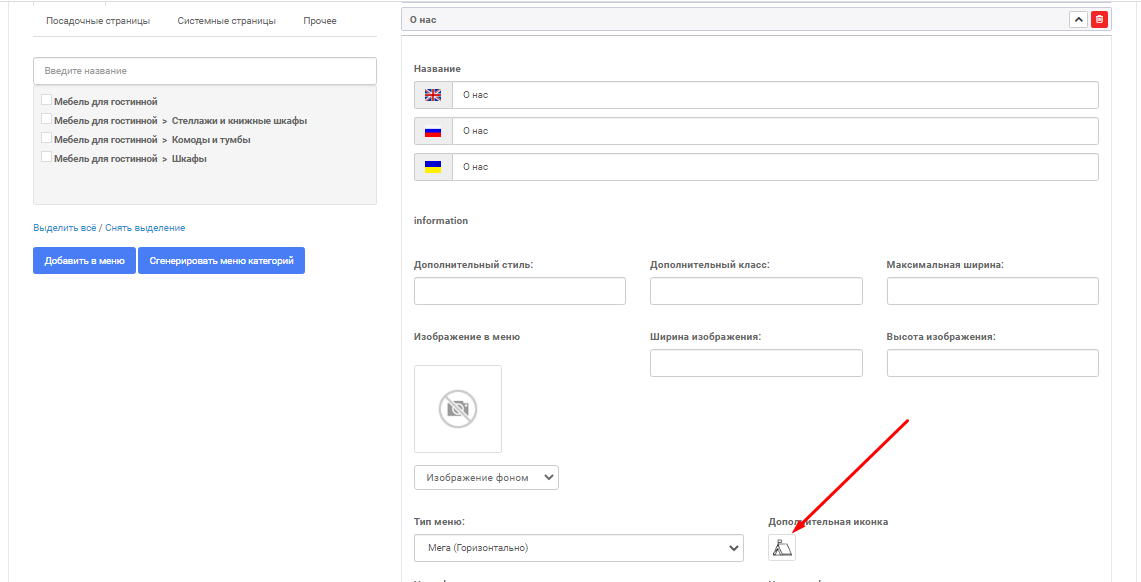The image size is (1141, 582).
Task: Click the 'О нас' panel header title
Action: 423,20
